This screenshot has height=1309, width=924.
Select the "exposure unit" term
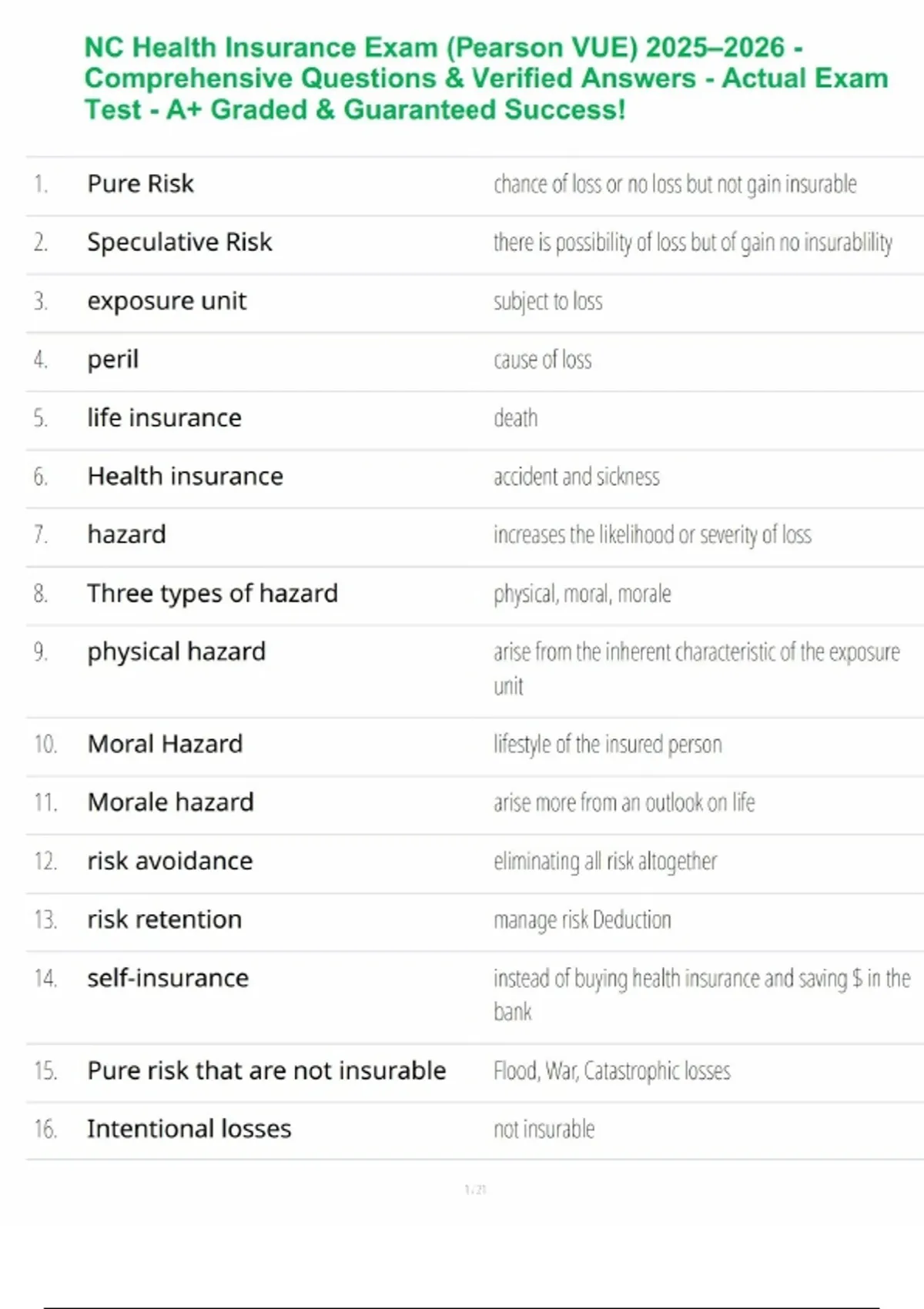pyautogui.click(x=166, y=301)
